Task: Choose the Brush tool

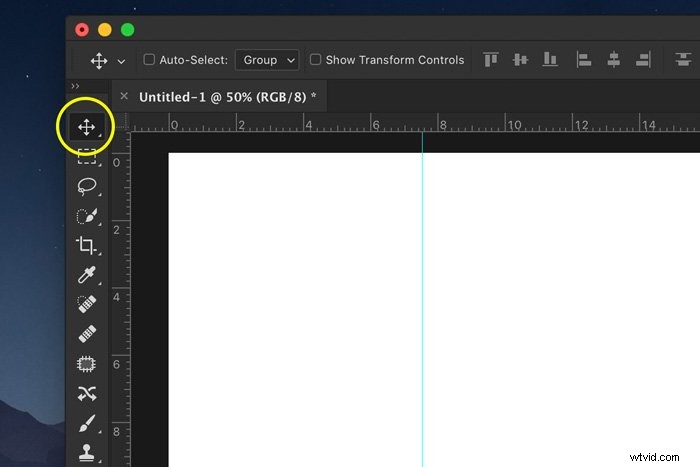Action: pos(87,423)
